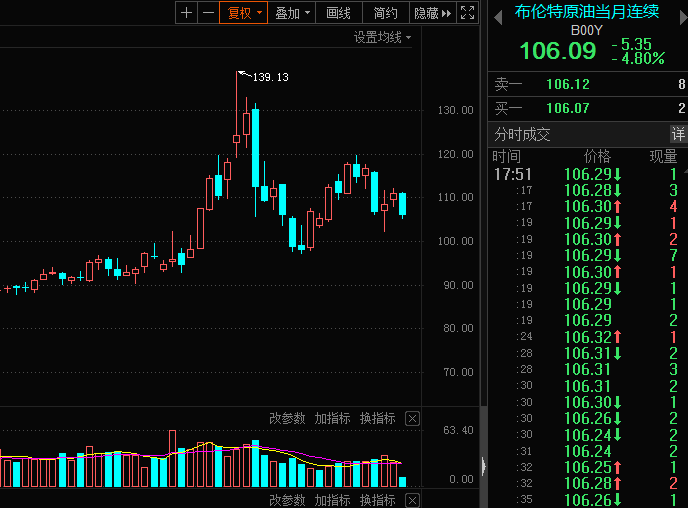Select the 画线 drawing tool
688x508 pixels.
tap(339, 13)
